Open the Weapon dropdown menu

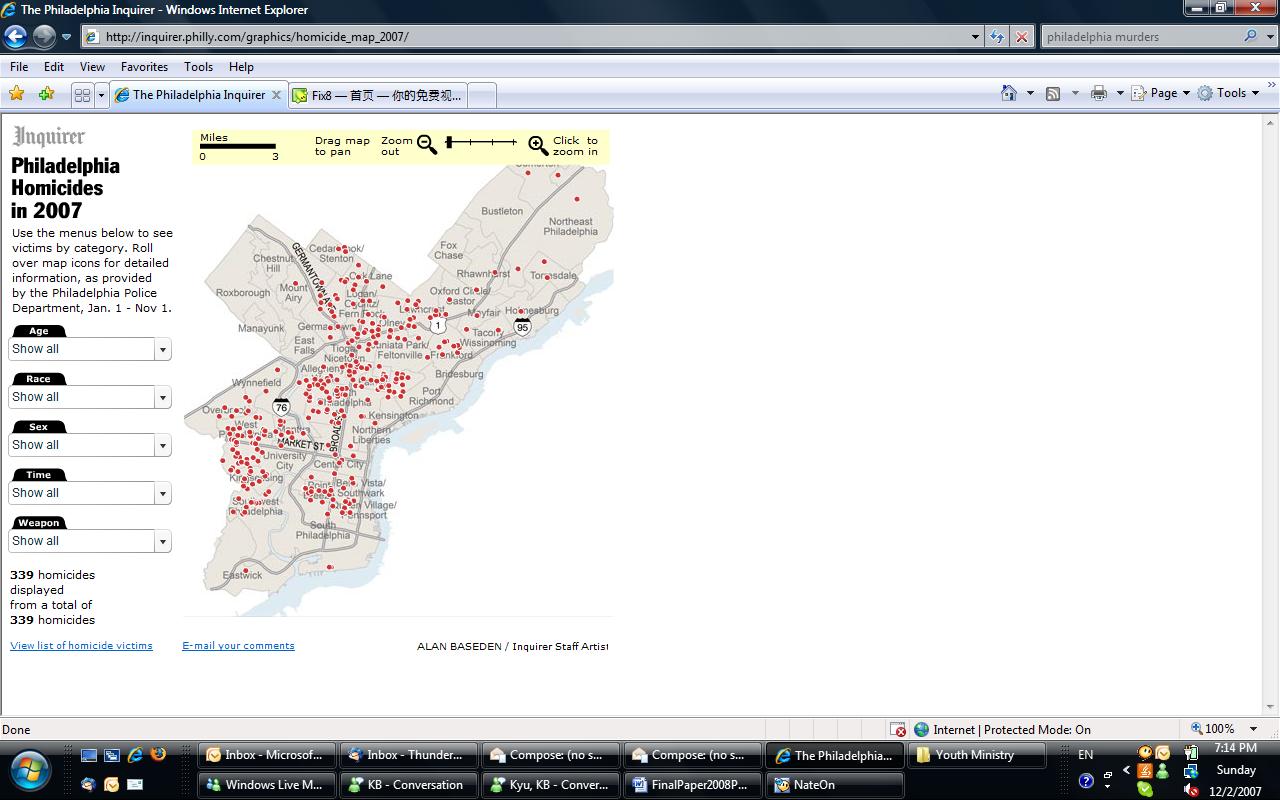[162, 541]
